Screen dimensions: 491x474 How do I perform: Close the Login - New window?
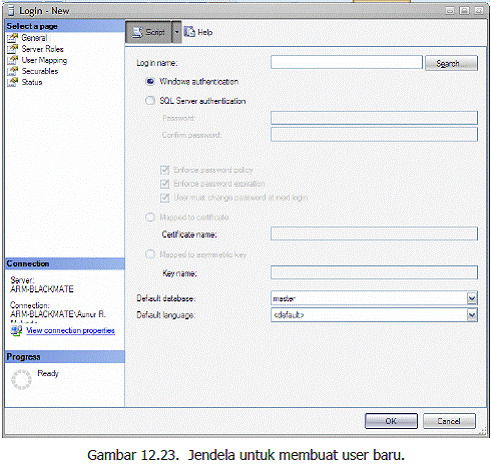click(479, 10)
